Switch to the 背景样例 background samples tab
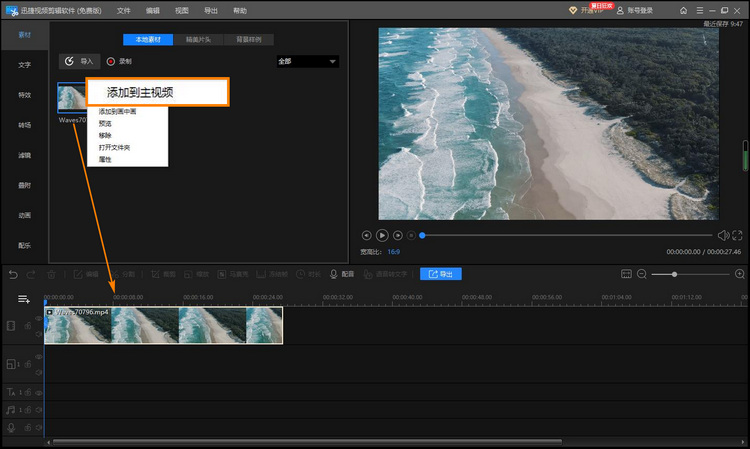The height and width of the screenshot is (449, 750). tap(249, 40)
